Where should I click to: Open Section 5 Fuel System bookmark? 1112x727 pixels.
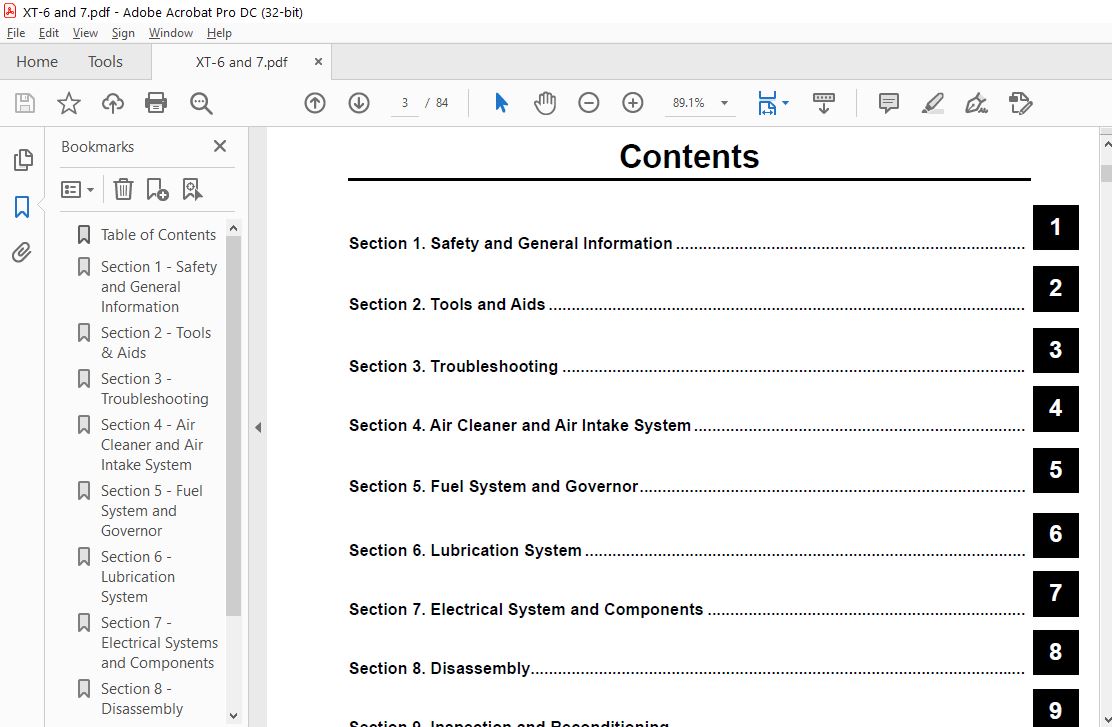152,511
